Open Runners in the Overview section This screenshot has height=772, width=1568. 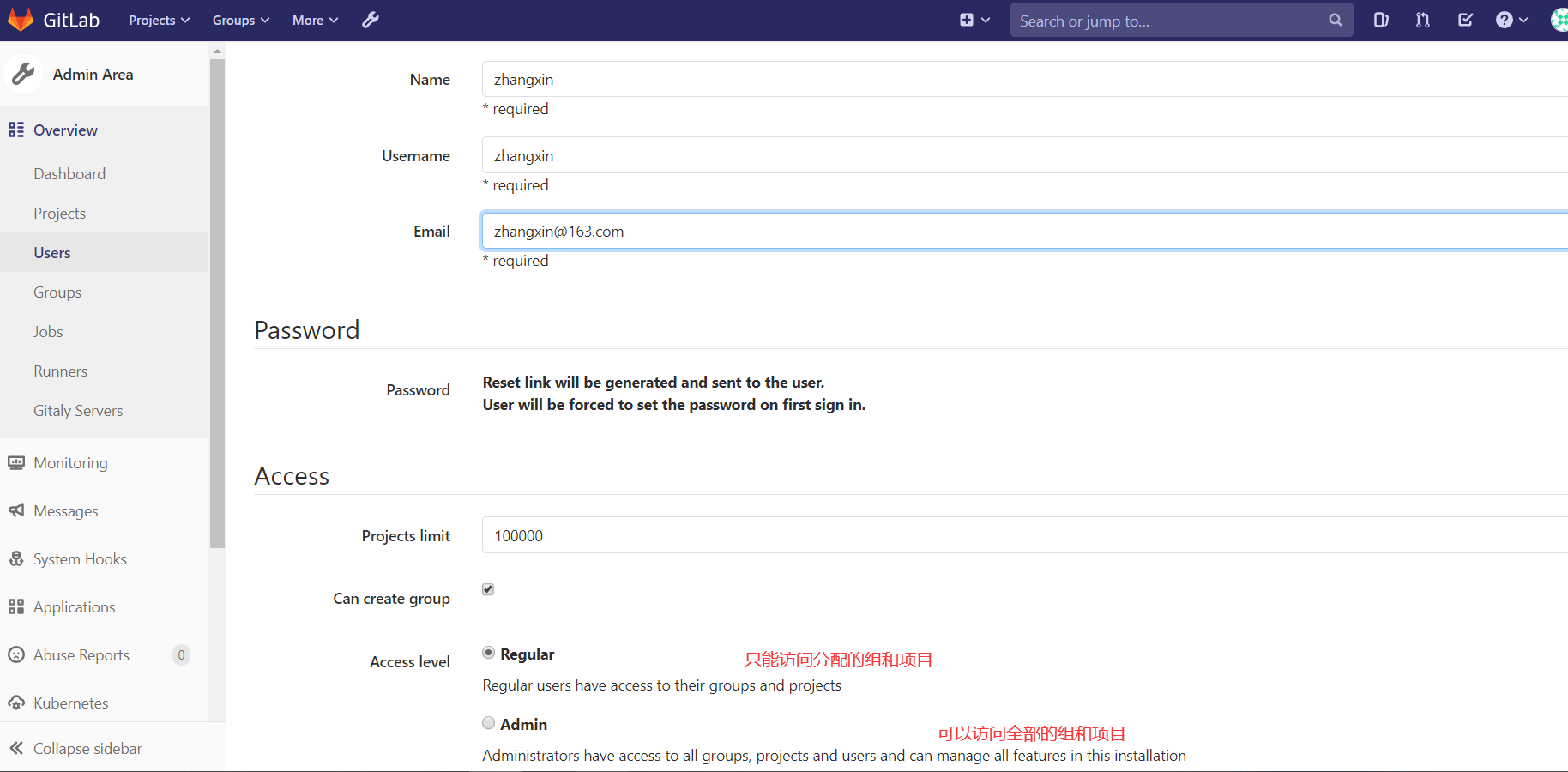(60, 371)
